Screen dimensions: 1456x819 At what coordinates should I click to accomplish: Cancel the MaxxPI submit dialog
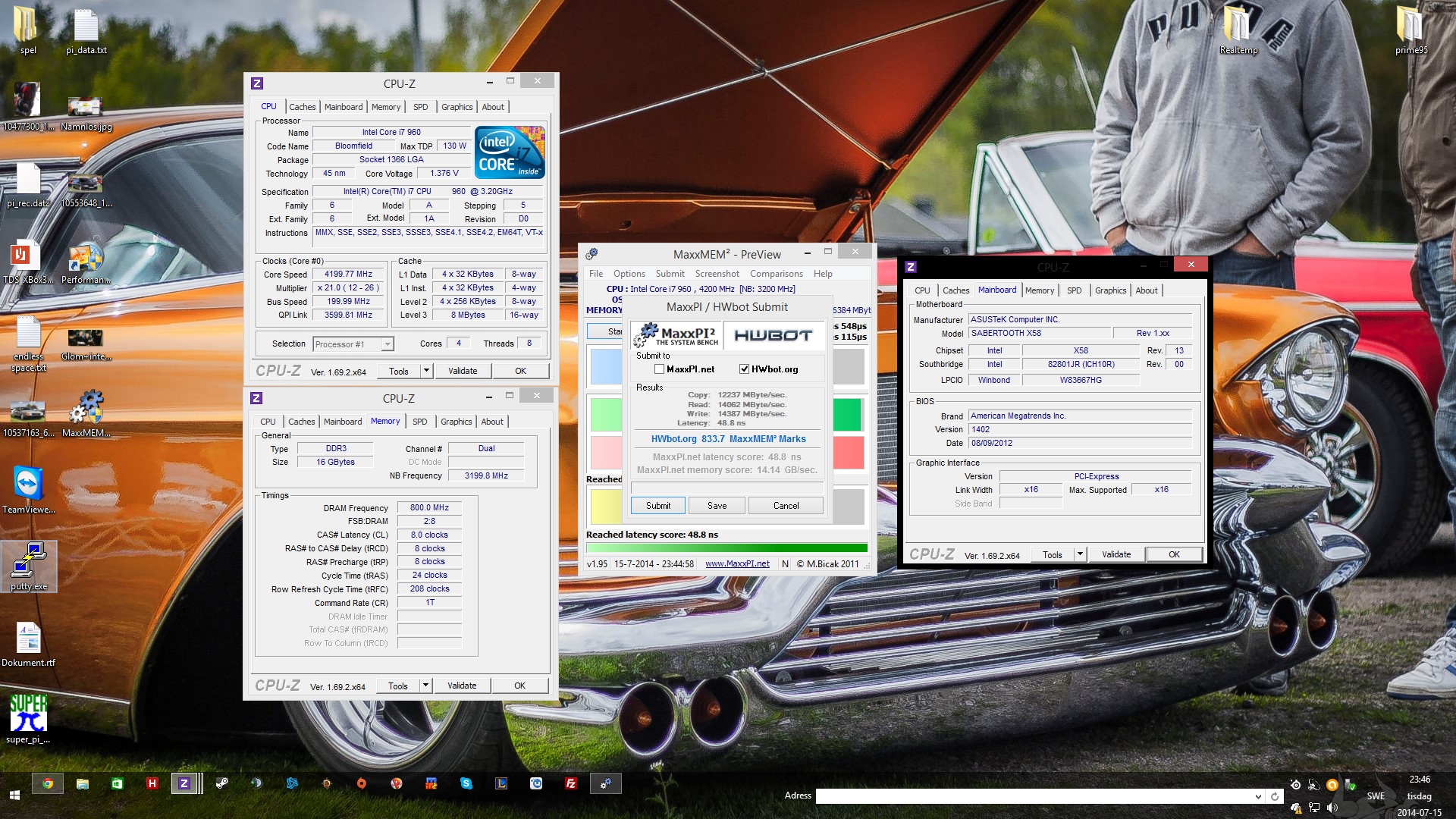[786, 506]
